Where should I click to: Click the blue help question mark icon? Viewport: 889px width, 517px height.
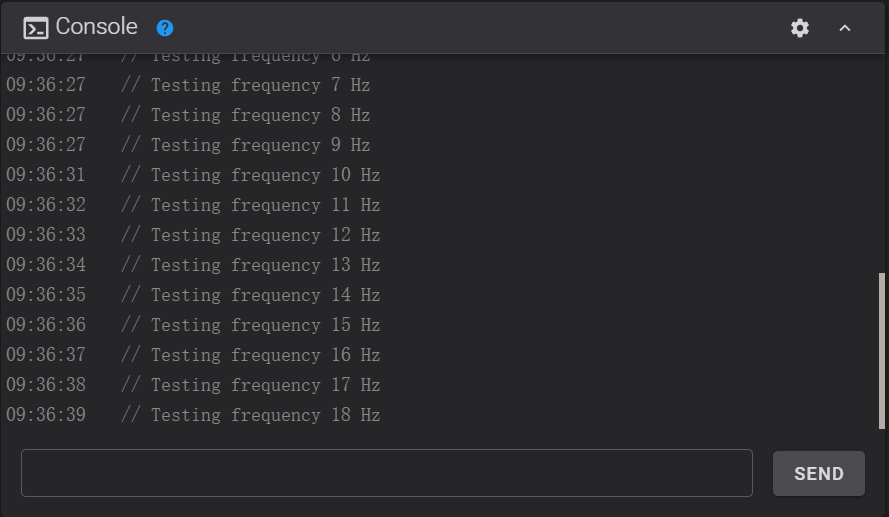tap(165, 28)
